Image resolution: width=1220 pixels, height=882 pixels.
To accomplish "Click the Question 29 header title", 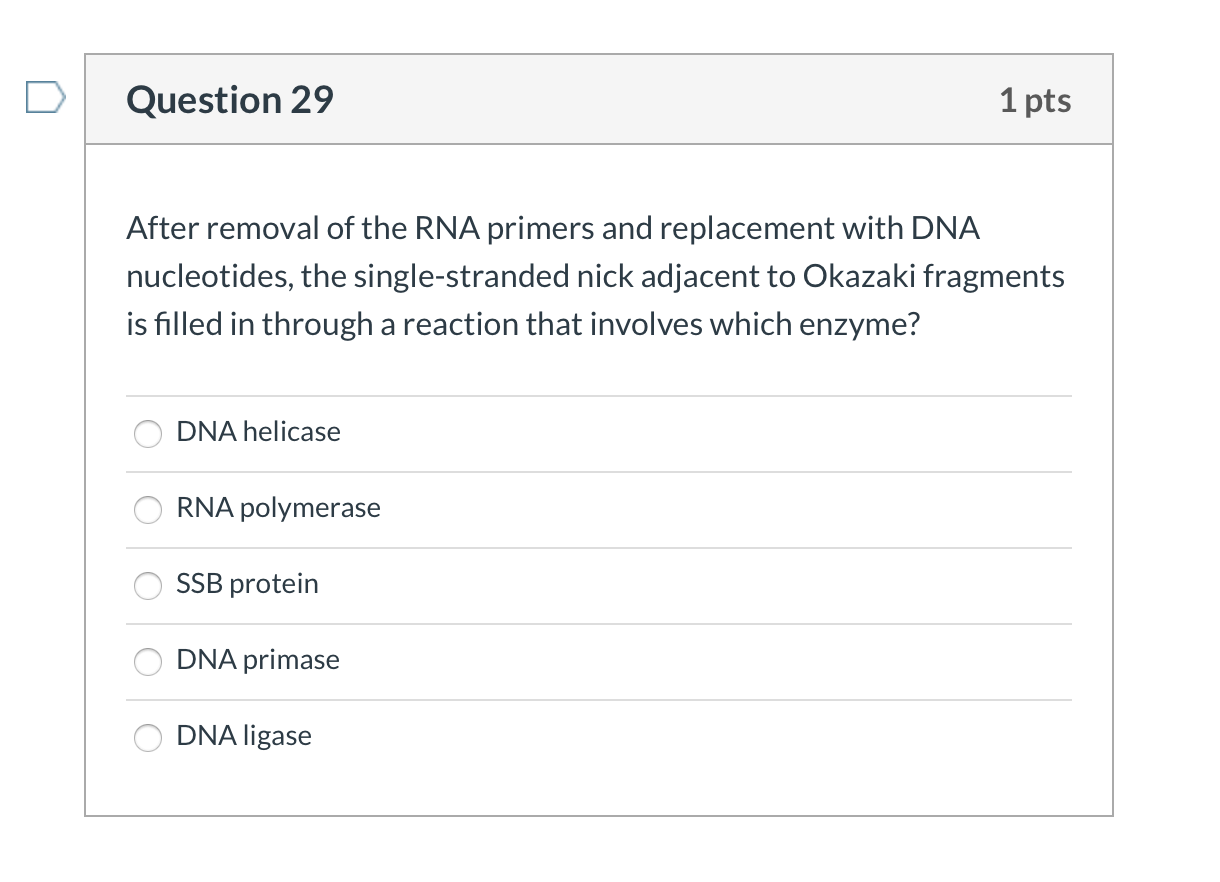I will (x=229, y=99).
